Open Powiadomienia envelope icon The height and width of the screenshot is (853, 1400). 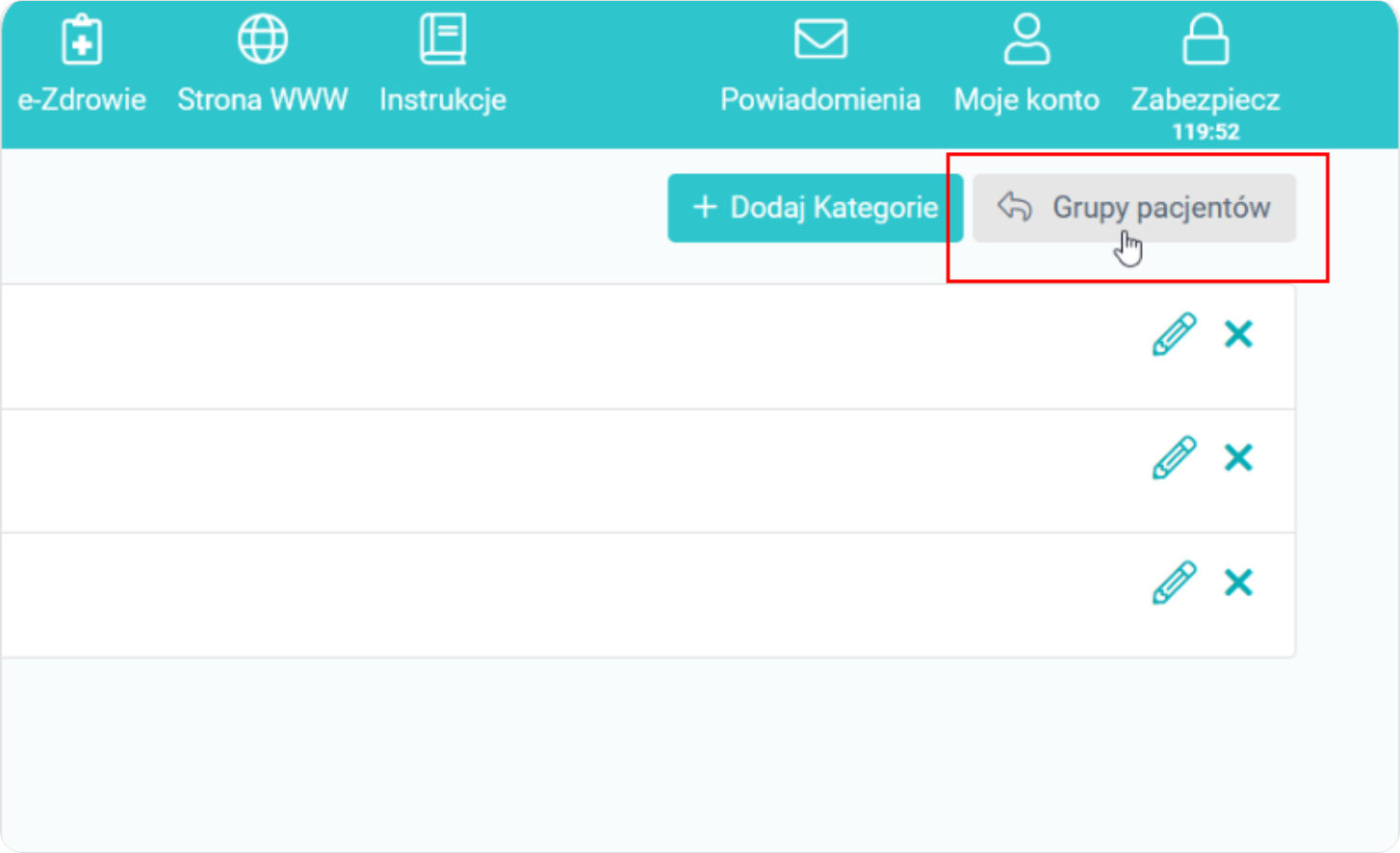click(820, 39)
